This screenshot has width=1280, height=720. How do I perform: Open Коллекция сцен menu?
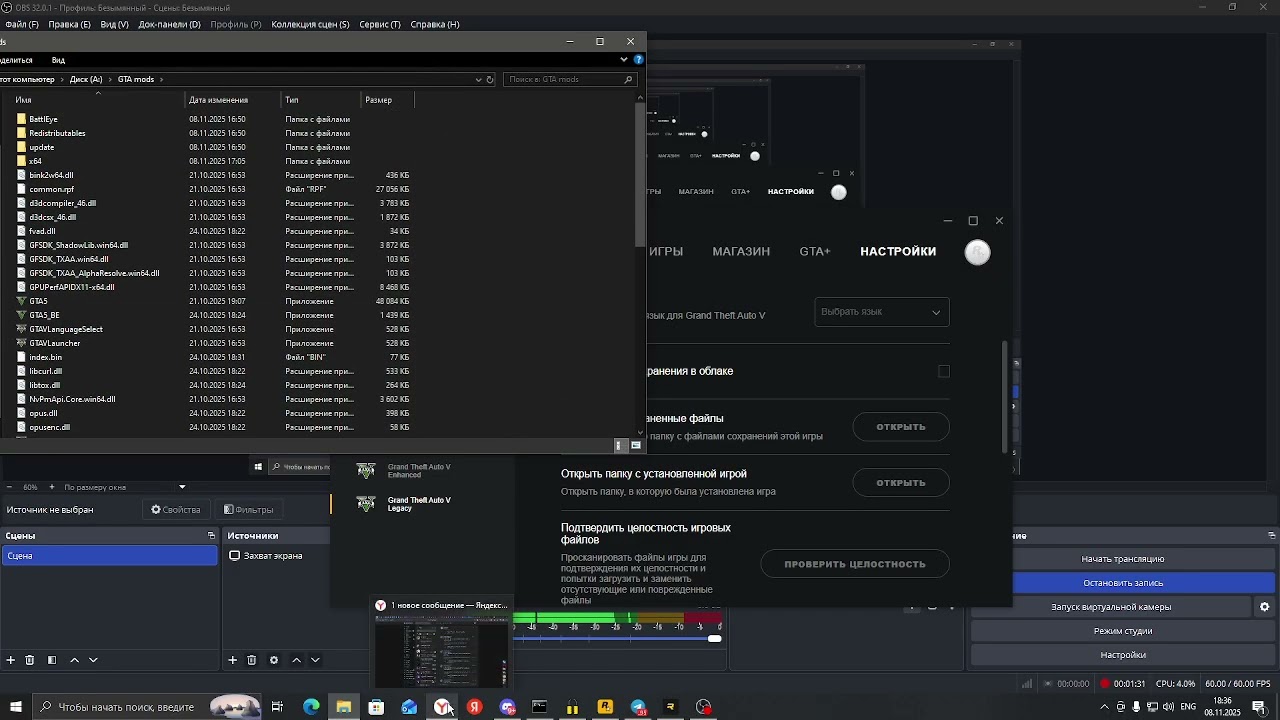[x=310, y=24]
